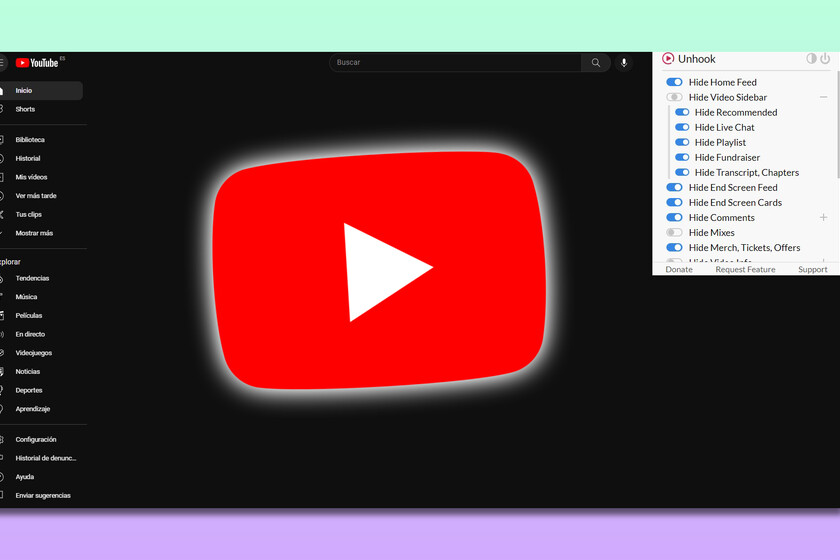Activate voice search microphone icon

pyautogui.click(x=624, y=63)
